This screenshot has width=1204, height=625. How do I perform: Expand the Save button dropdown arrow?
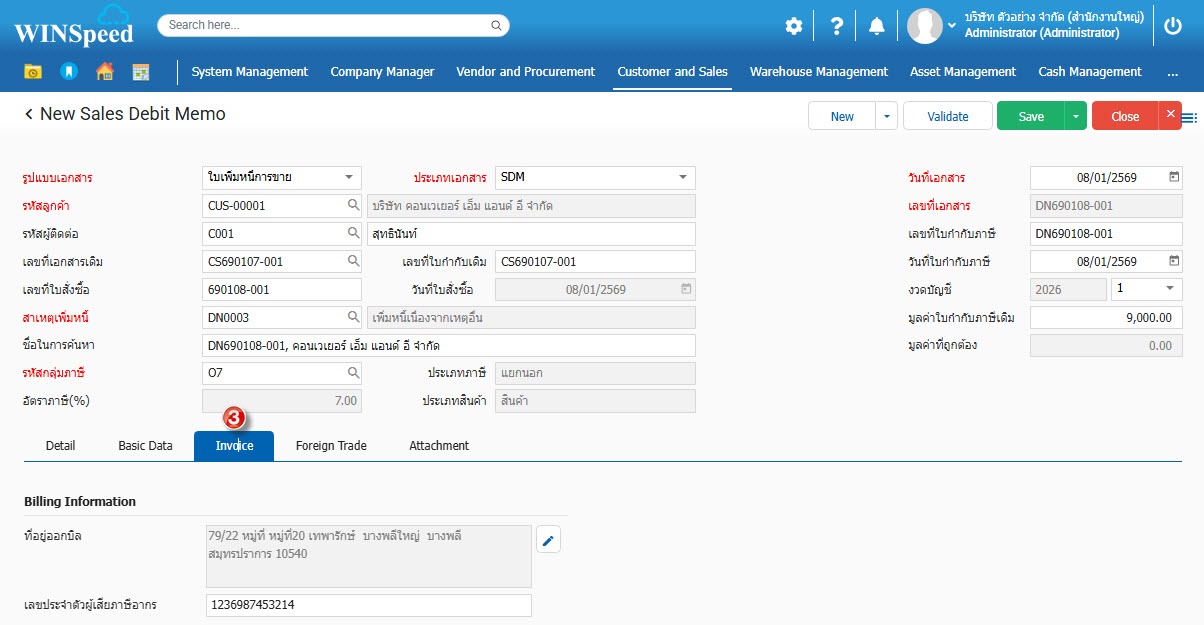click(1075, 116)
